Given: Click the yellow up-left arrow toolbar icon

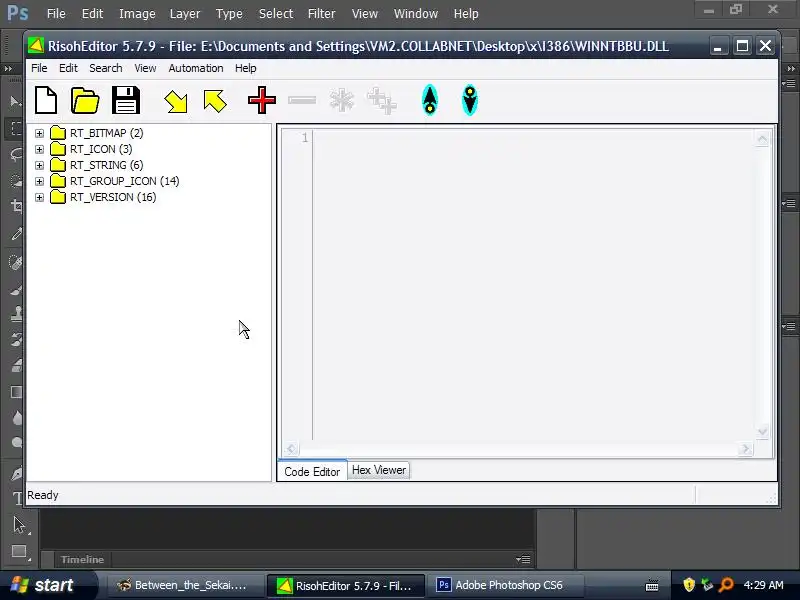Looking at the screenshot, I should pos(214,101).
